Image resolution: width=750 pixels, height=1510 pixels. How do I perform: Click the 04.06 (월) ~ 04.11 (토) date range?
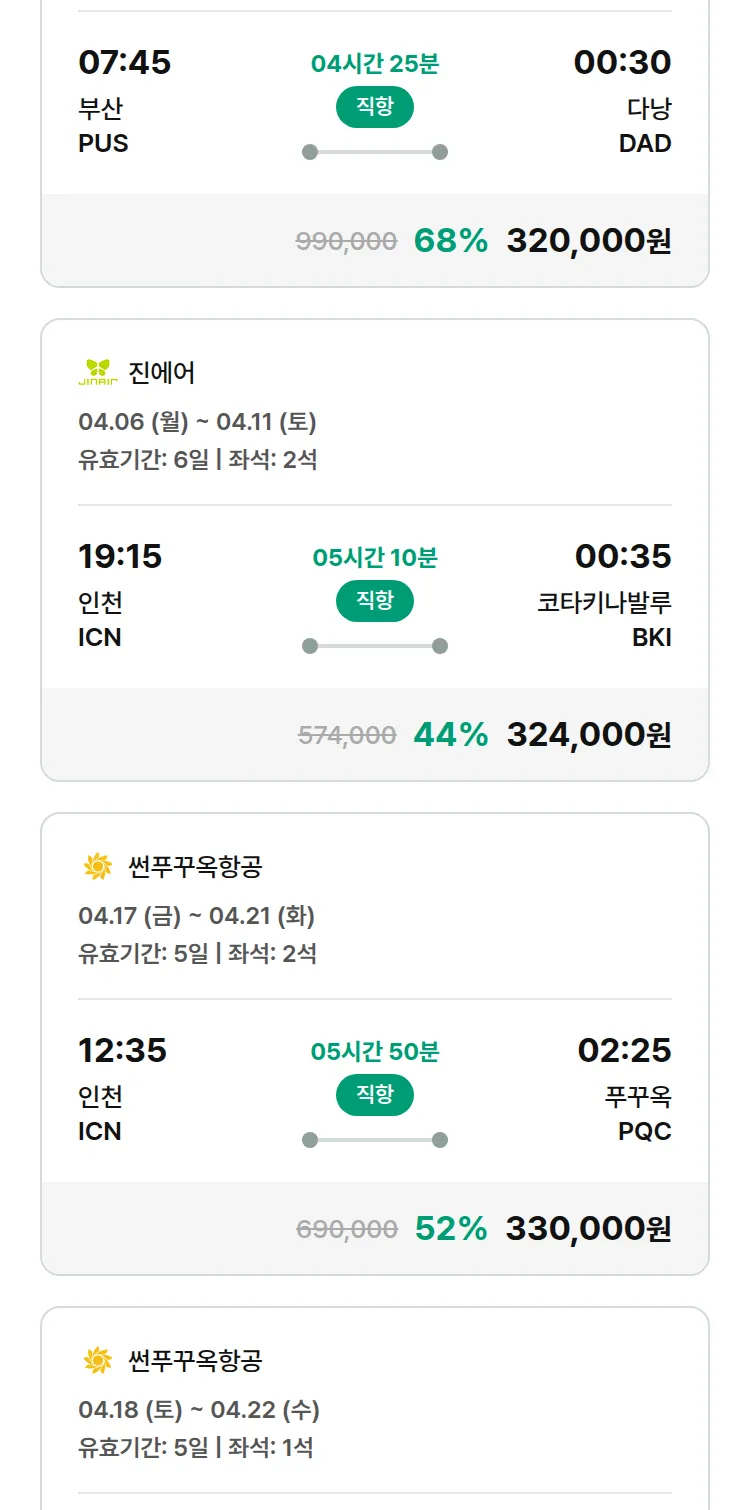(x=197, y=422)
